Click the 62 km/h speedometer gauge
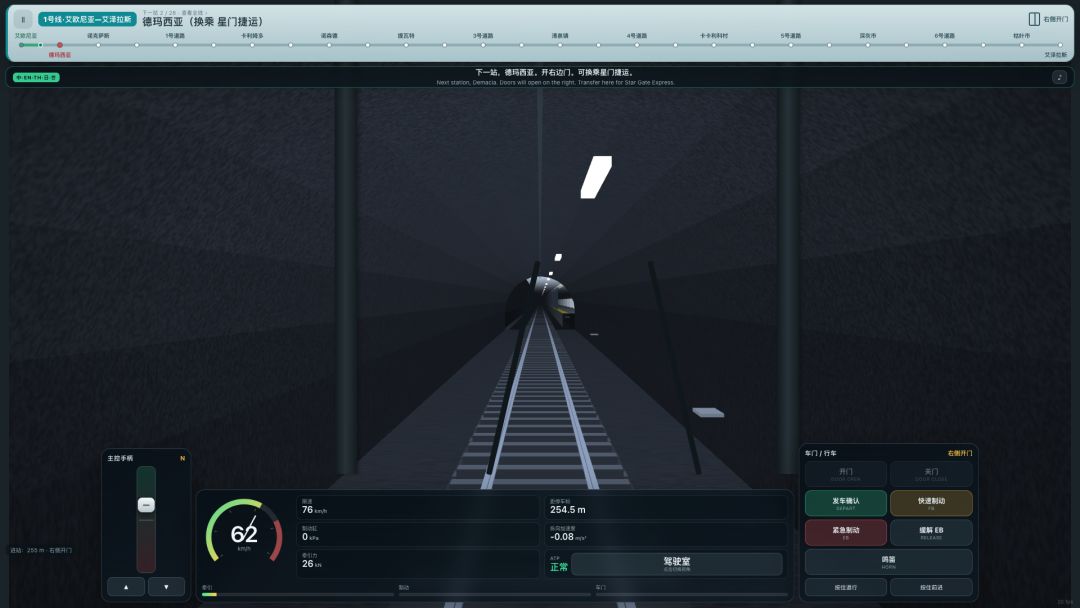Screen dimensions: 1080x608 tap(244, 532)
